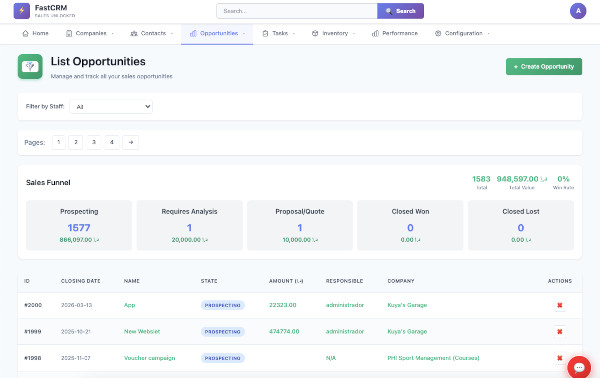
Task: Select the Closed Won funnel card
Action: pos(410,225)
